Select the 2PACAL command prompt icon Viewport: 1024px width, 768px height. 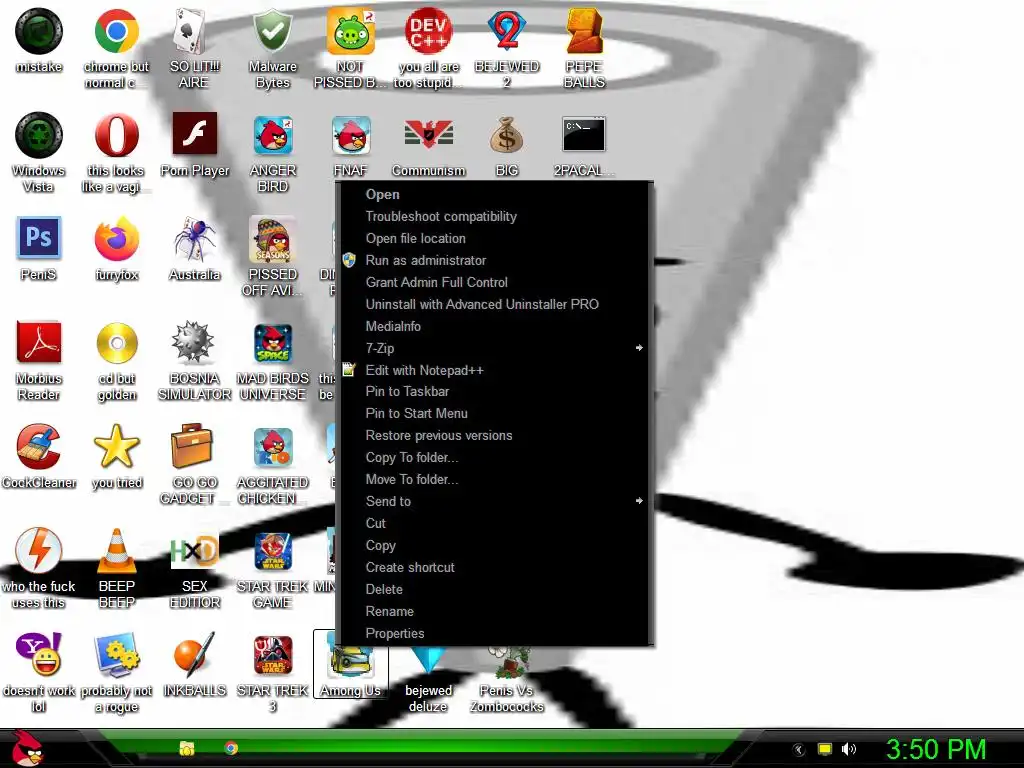pos(584,134)
